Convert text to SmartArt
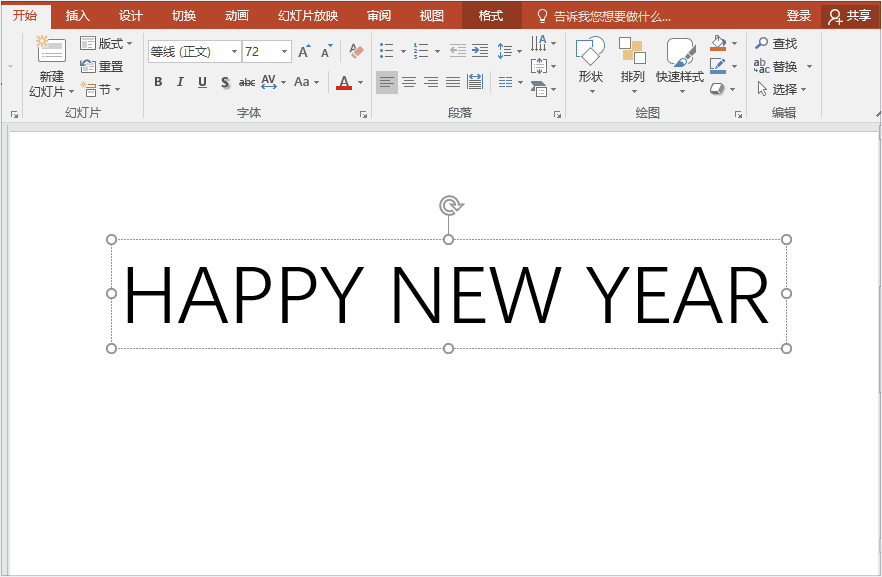882x577 pixels. point(543,89)
